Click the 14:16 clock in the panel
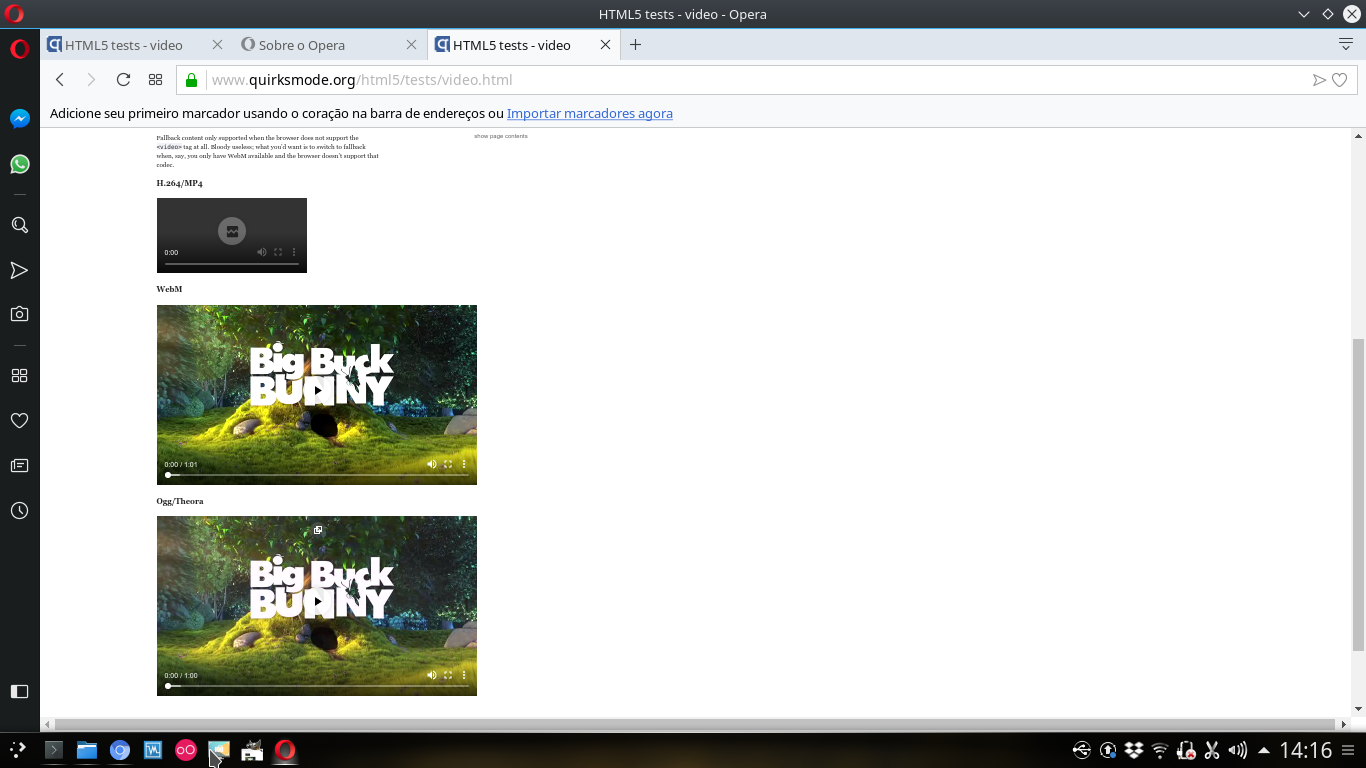The width and height of the screenshot is (1366, 768). [x=1306, y=750]
